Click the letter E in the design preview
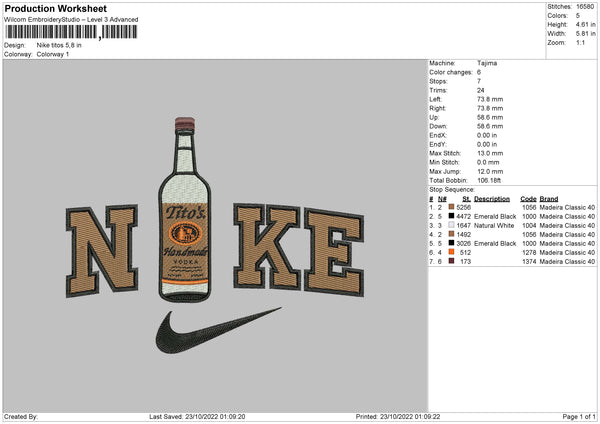 [x=334, y=253]
